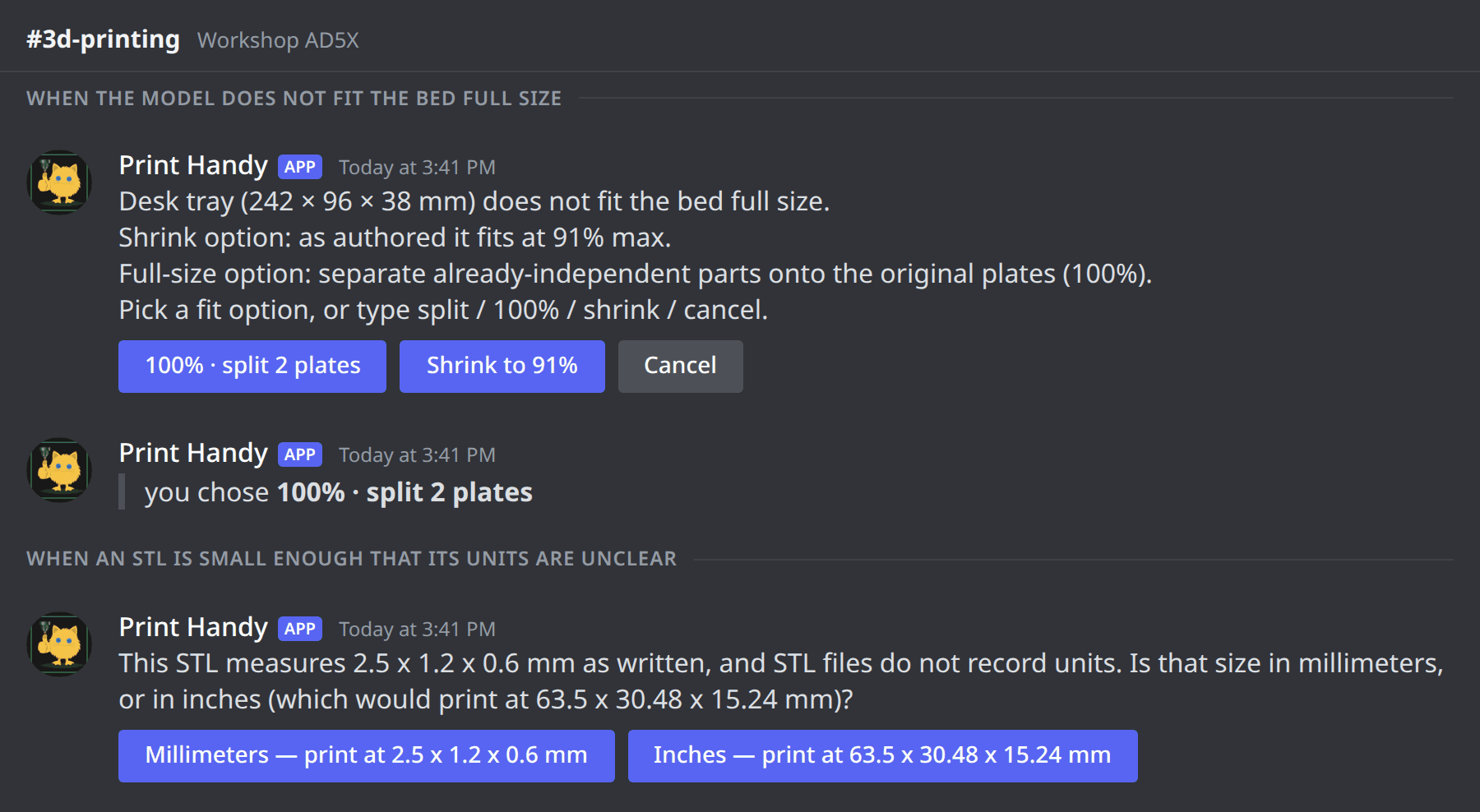Click the 'you chose 100% · split 2 plates' quote
This screenshot has height=812, width=1480.
click(339, 492)
